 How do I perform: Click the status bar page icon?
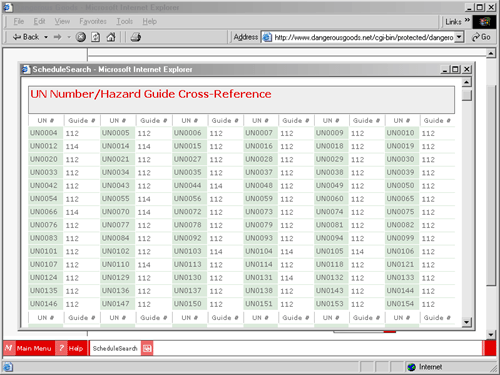click(x=8, y=367)
